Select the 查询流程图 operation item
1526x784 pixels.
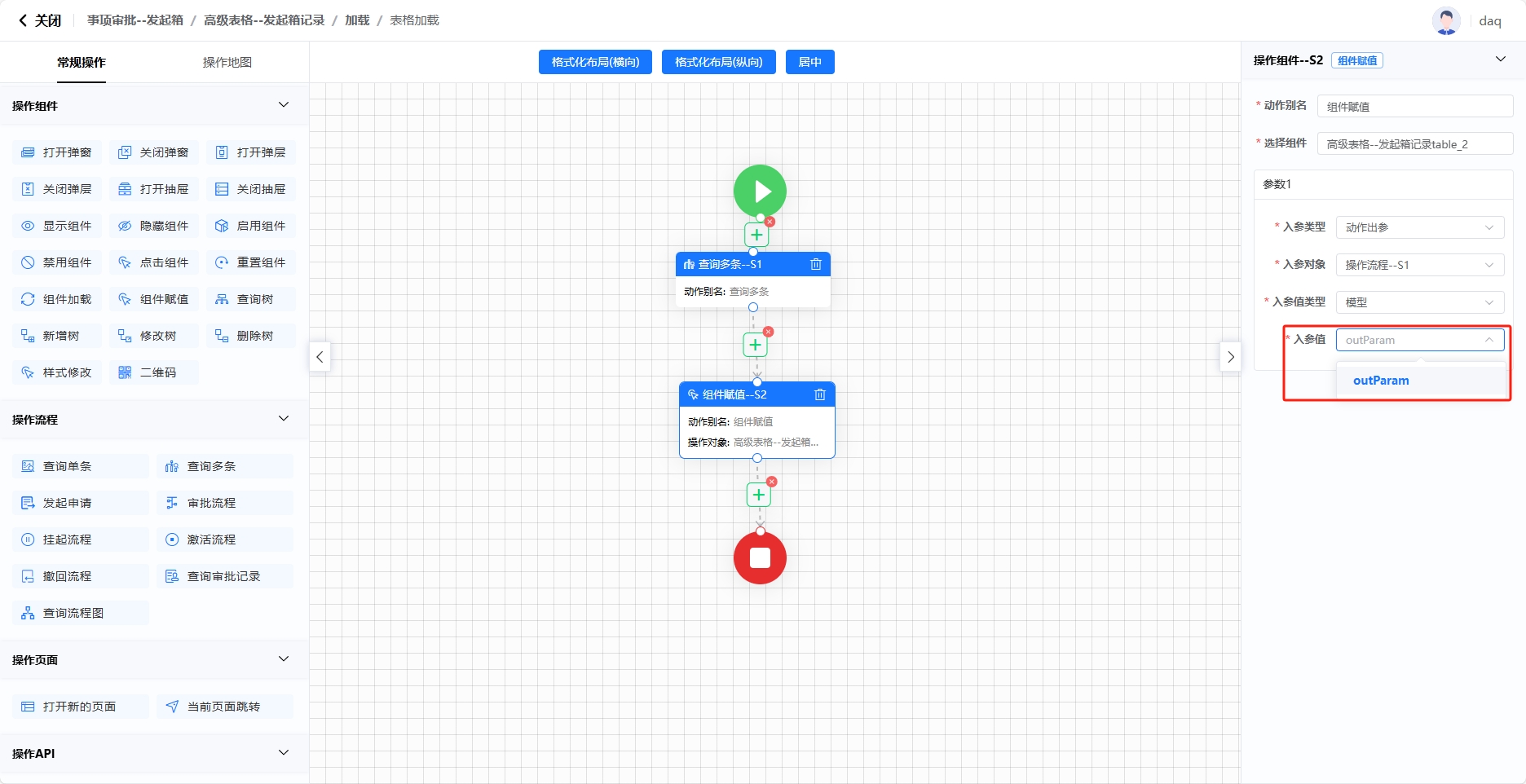click(x=73, y=613)
